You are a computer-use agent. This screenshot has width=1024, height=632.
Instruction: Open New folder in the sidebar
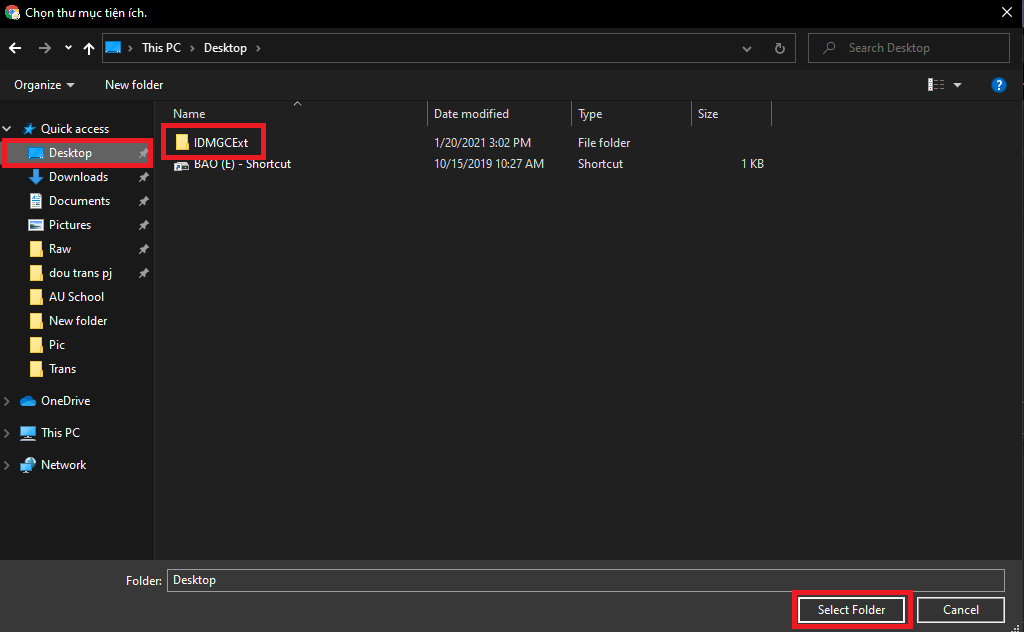pos(78,321)
